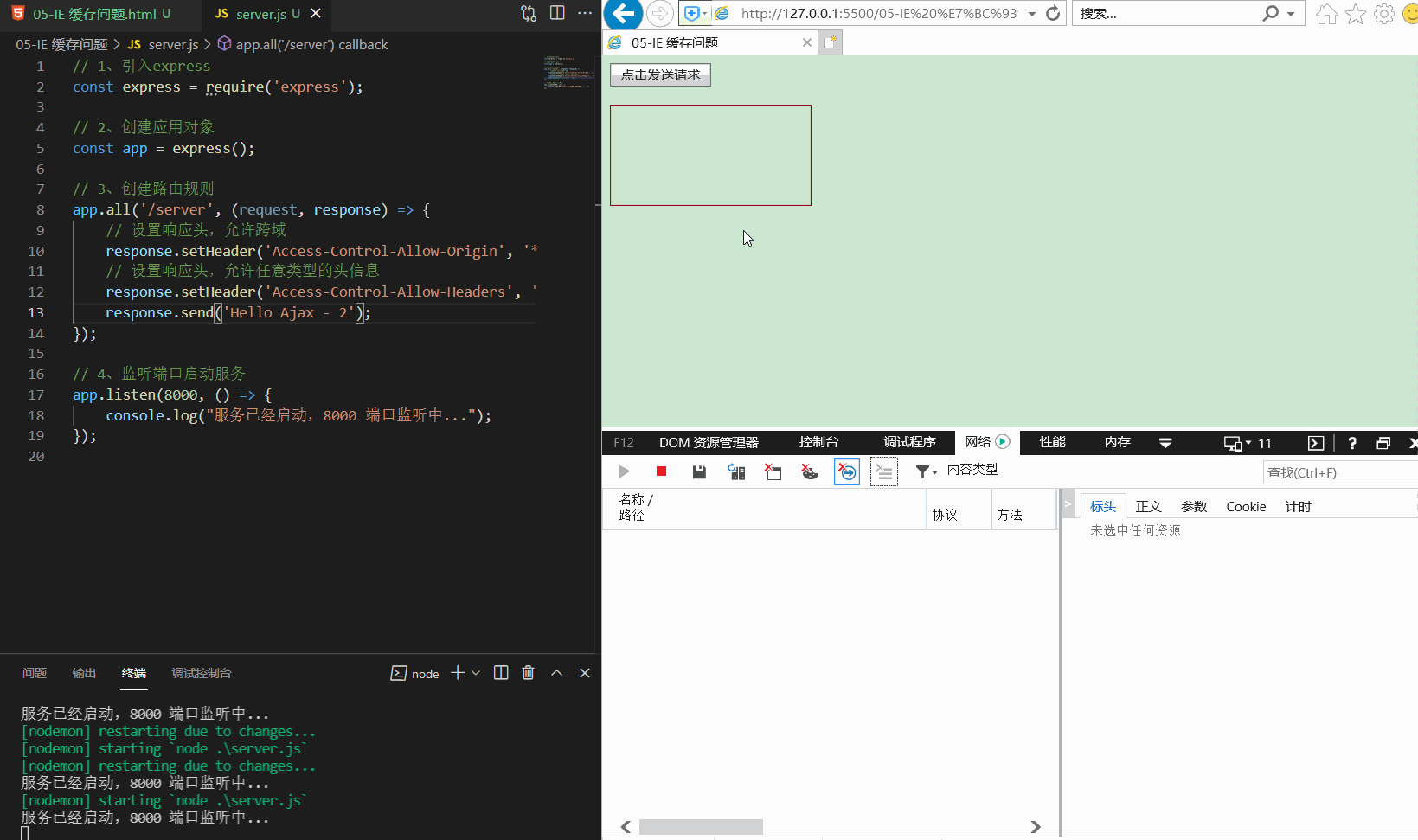Refresh the IE page
Screen dimensions: 1418x840
click(x=1053, y=14)
